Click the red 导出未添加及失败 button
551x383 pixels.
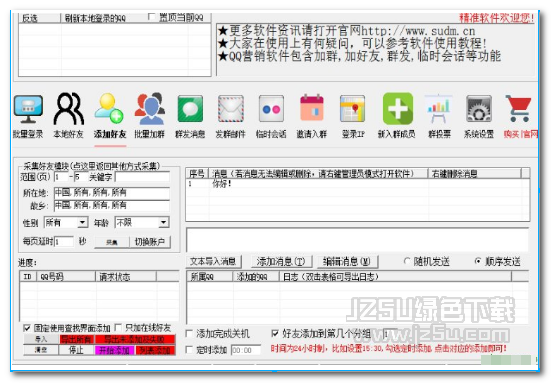pos(135,339)
